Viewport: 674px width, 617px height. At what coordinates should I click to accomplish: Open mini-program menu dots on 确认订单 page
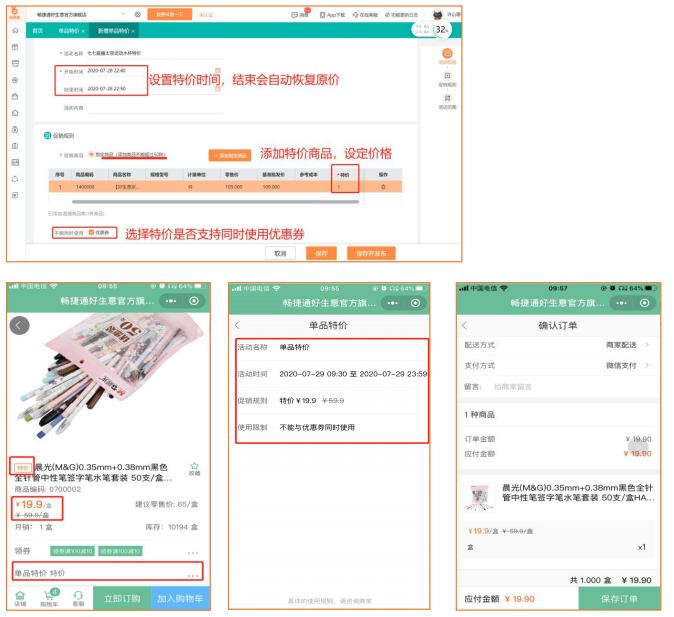(x=622, y=303)
